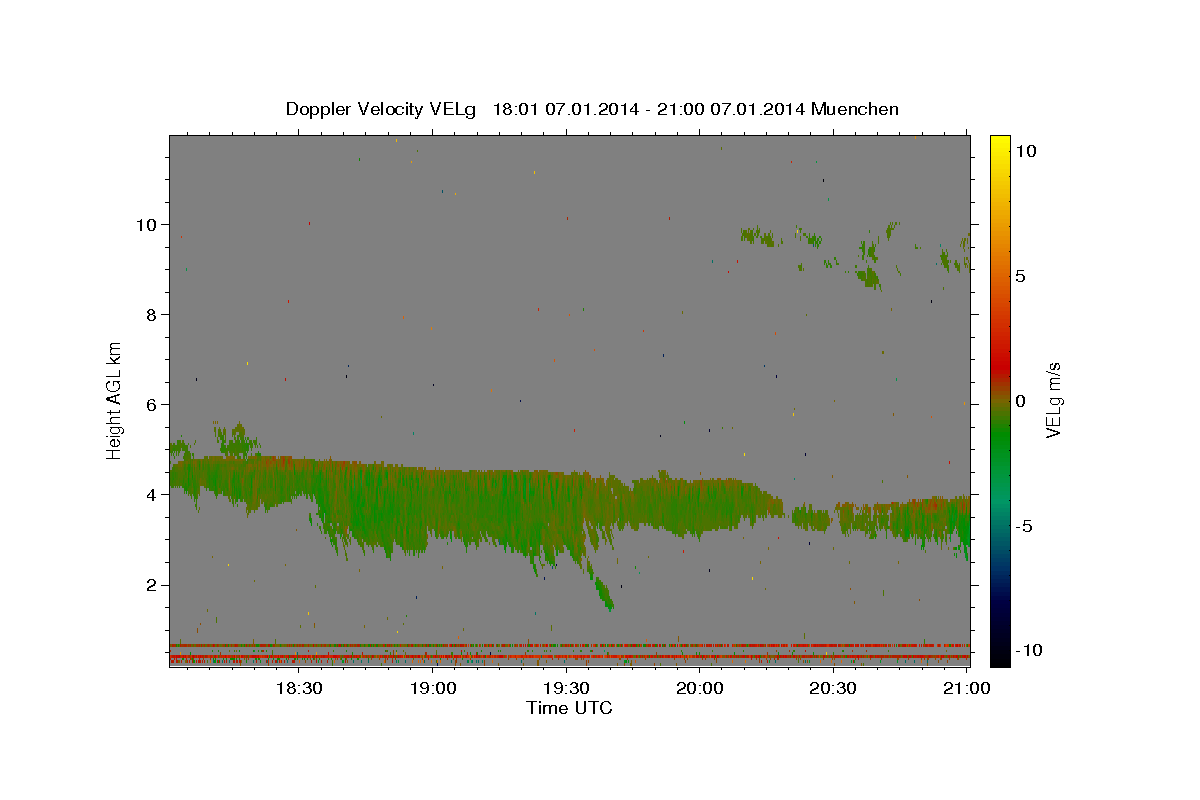
Task: Click the 18:30 time tick label
Action: (298, 688)
